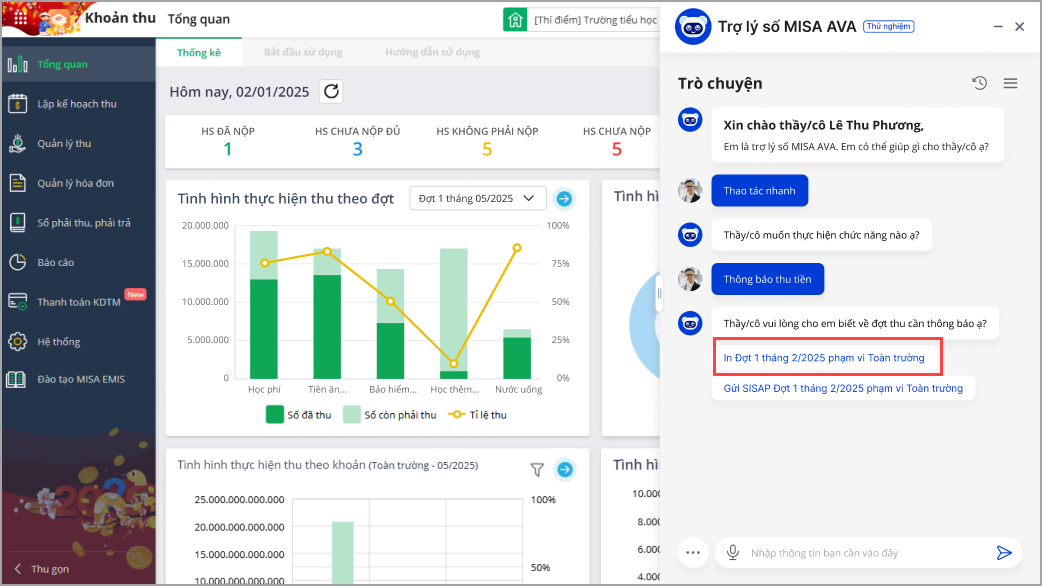1042x586 pixels.
Task: Open filter for thu theo khoản chart
Action: click(537, 470)
